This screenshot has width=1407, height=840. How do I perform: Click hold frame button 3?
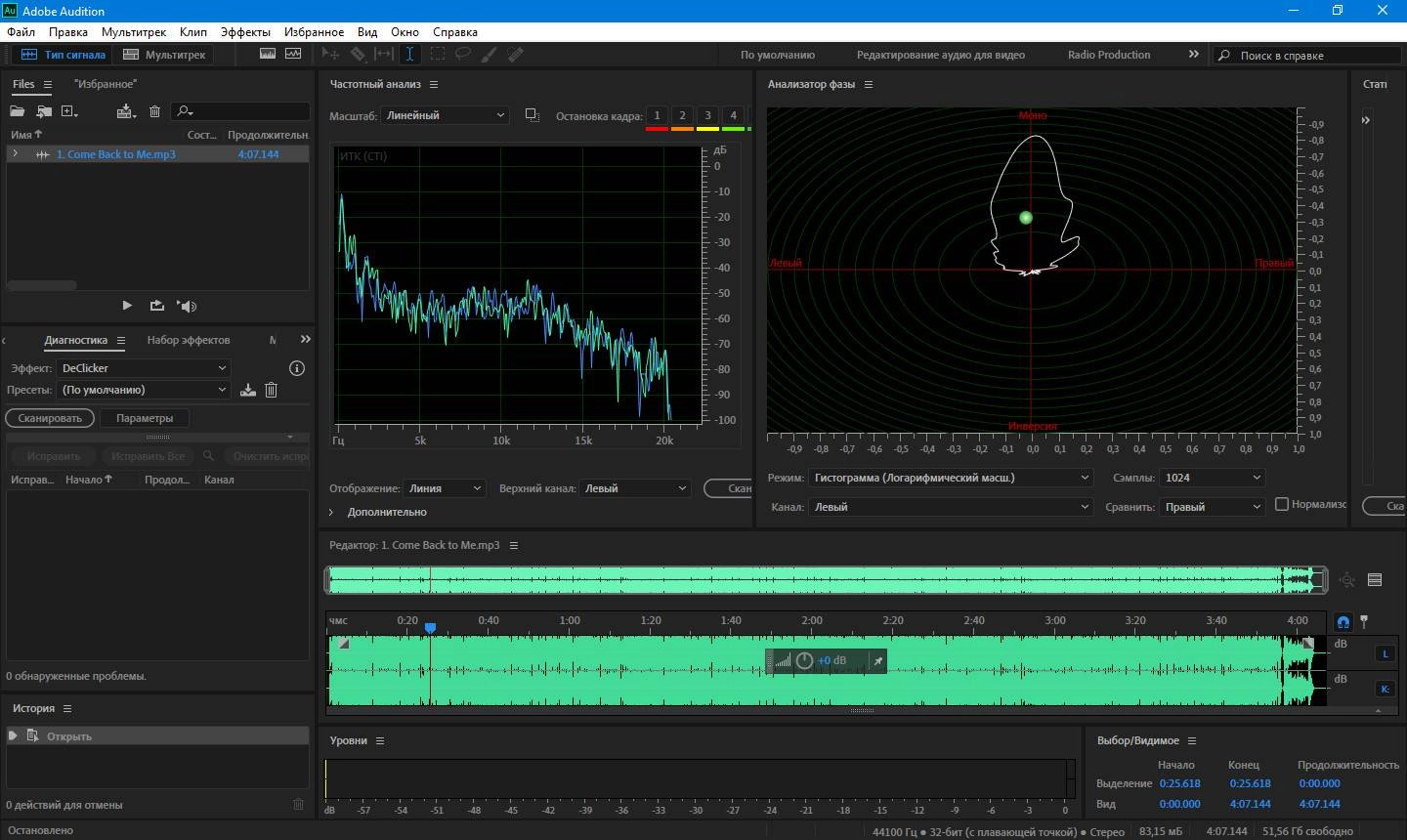707,116
